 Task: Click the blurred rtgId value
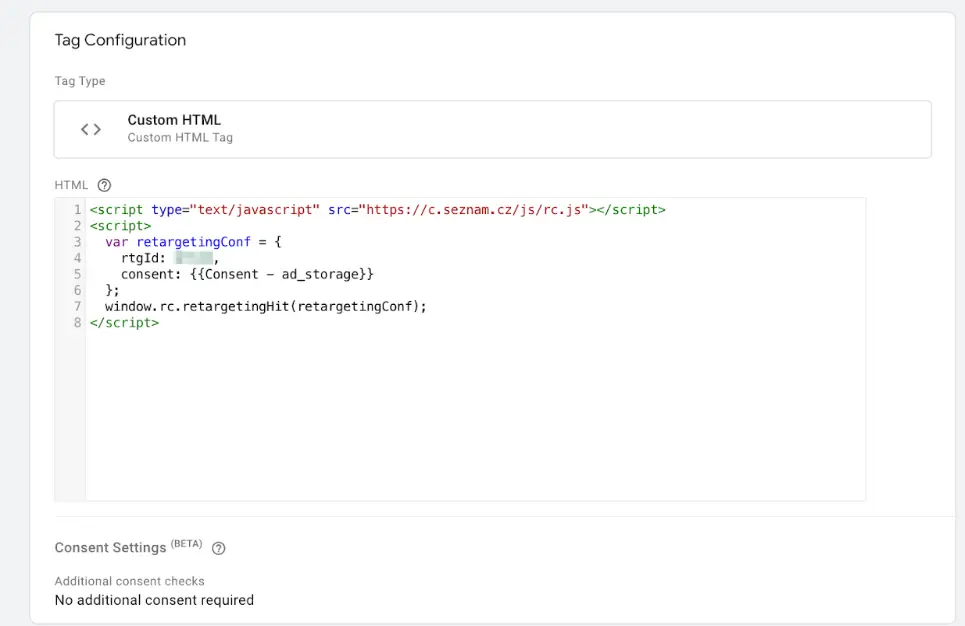click(194, 258)
